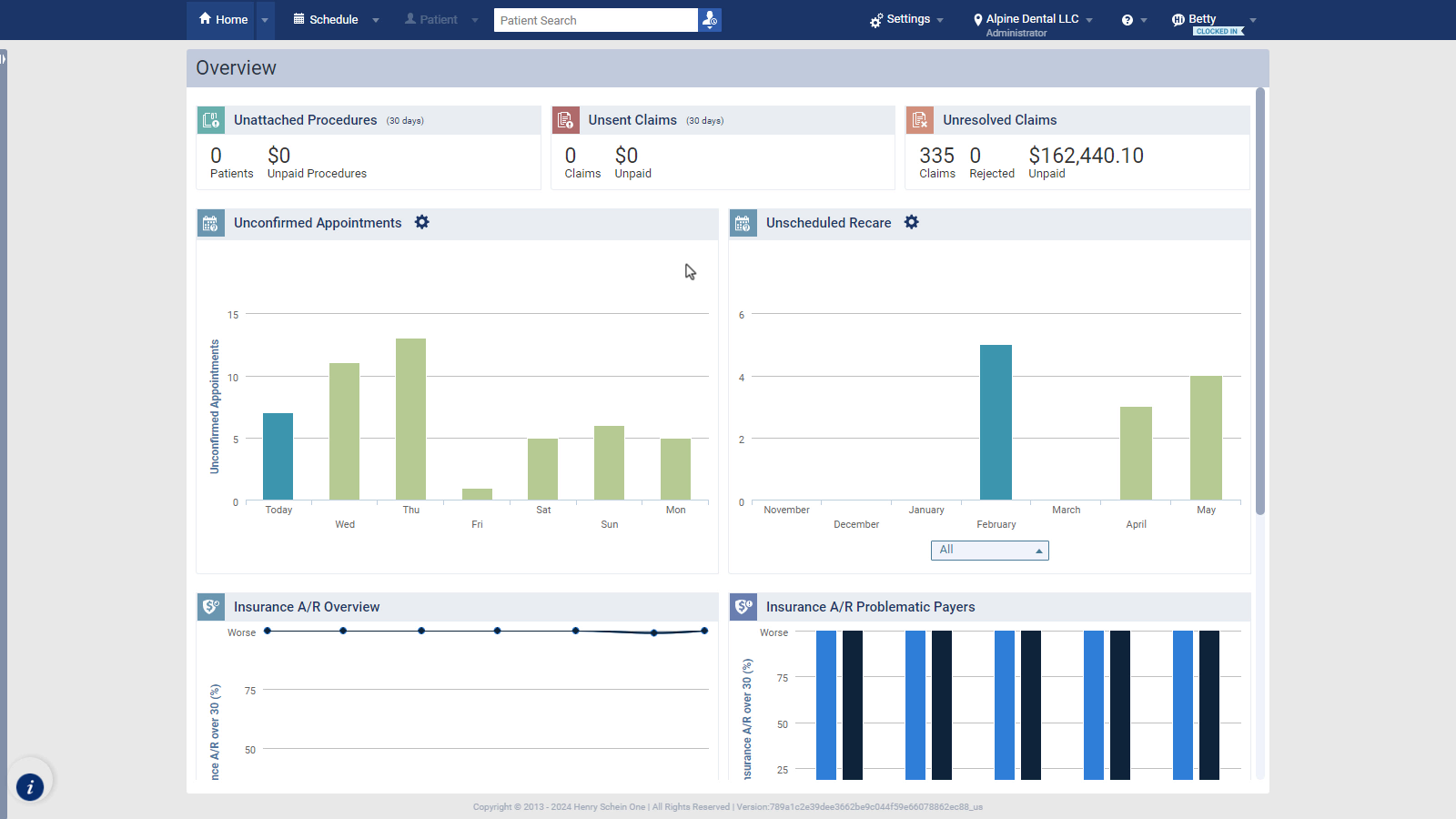The width and height of the screenshot is (1456, 819).
Task: Open Unconfirmed Appointments gear settings
Action: point(422,223)
